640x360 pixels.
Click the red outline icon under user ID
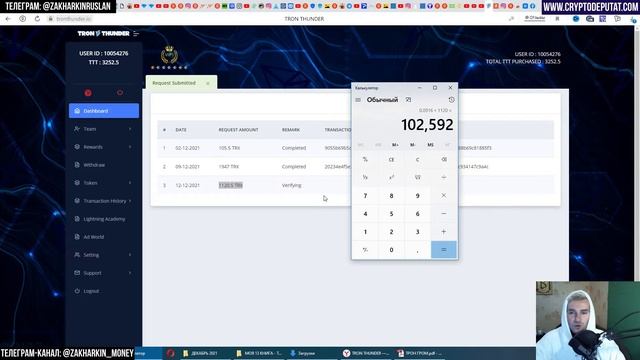[x=120, y=93]
